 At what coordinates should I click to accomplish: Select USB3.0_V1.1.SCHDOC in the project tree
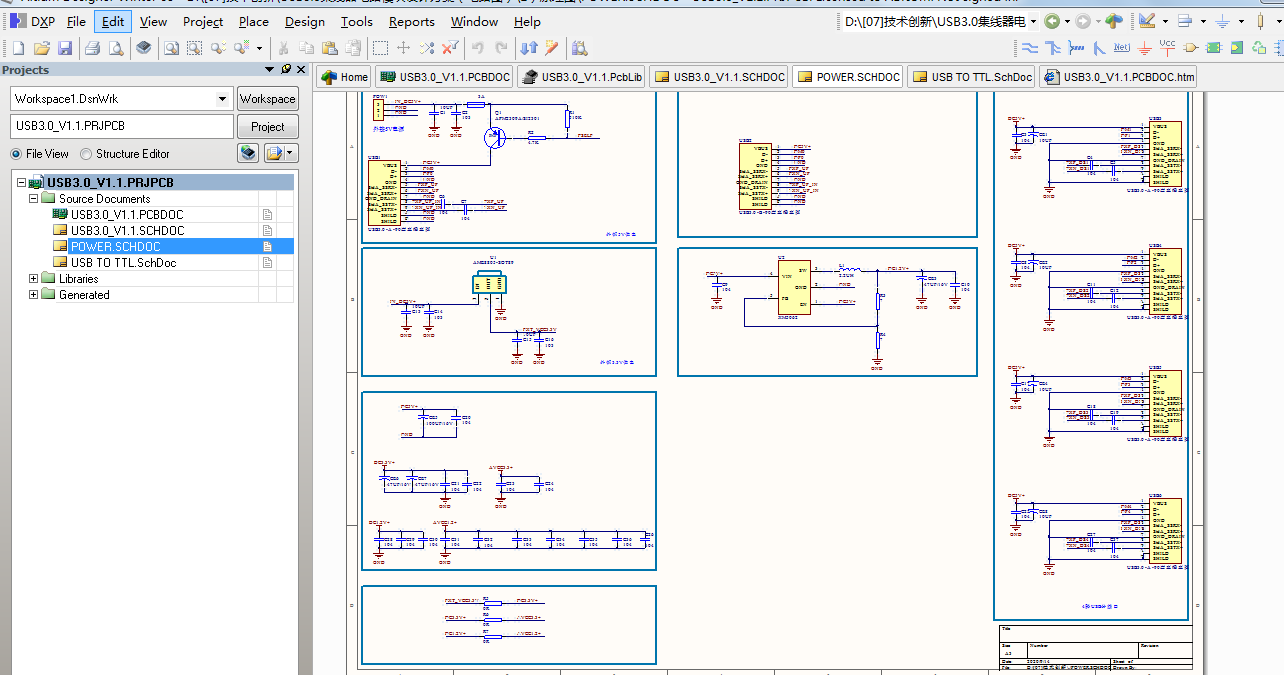point(127,231)
